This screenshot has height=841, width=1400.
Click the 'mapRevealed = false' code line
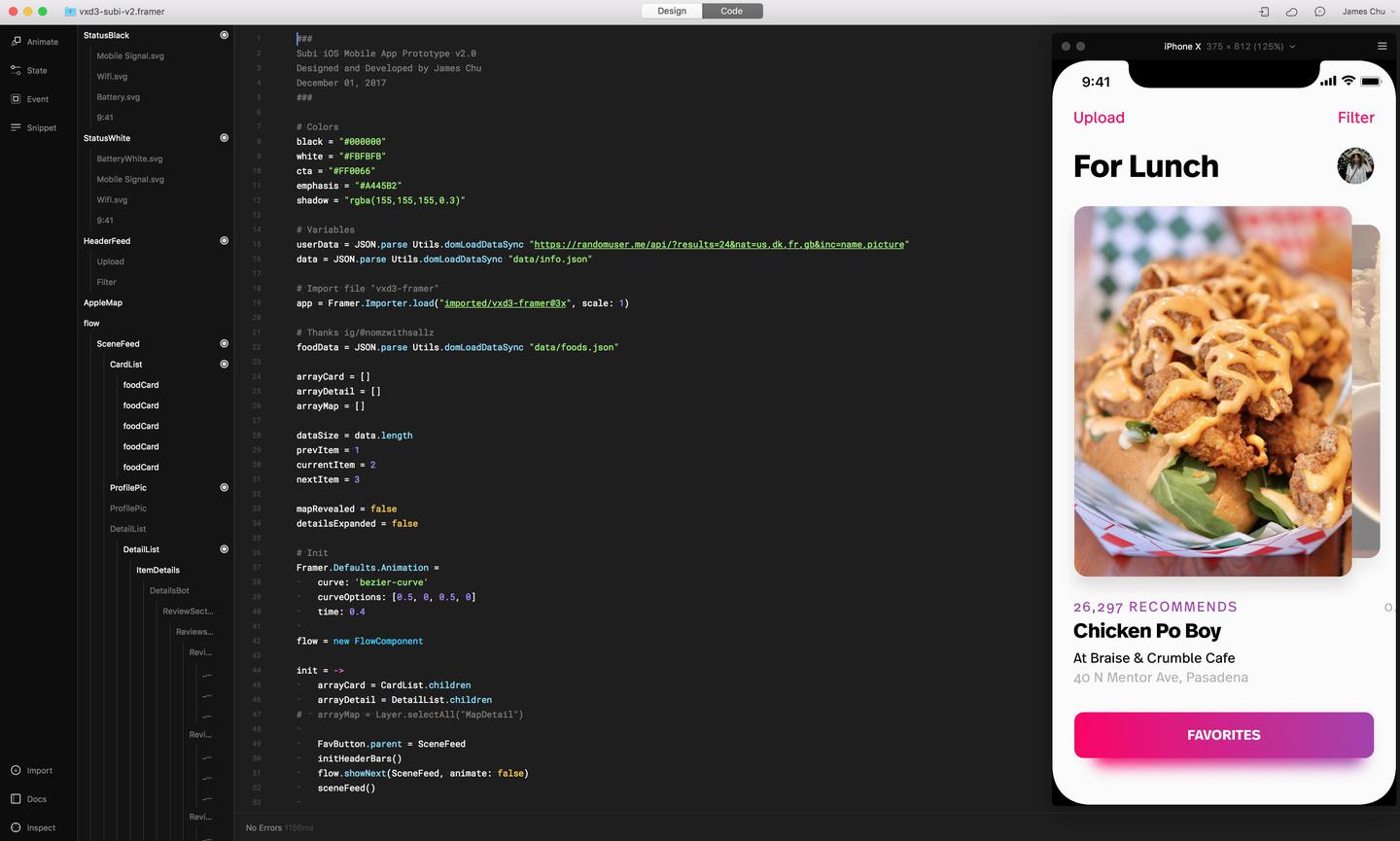coord(346,508)
